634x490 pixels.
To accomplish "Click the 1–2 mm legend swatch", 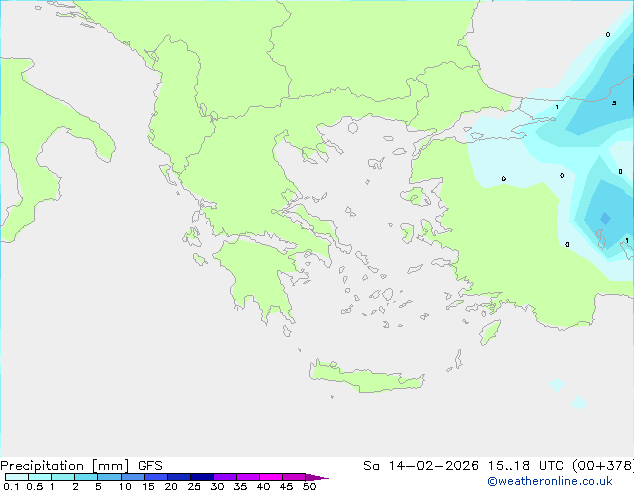I will pyautogui.click(x=63, y=477).
